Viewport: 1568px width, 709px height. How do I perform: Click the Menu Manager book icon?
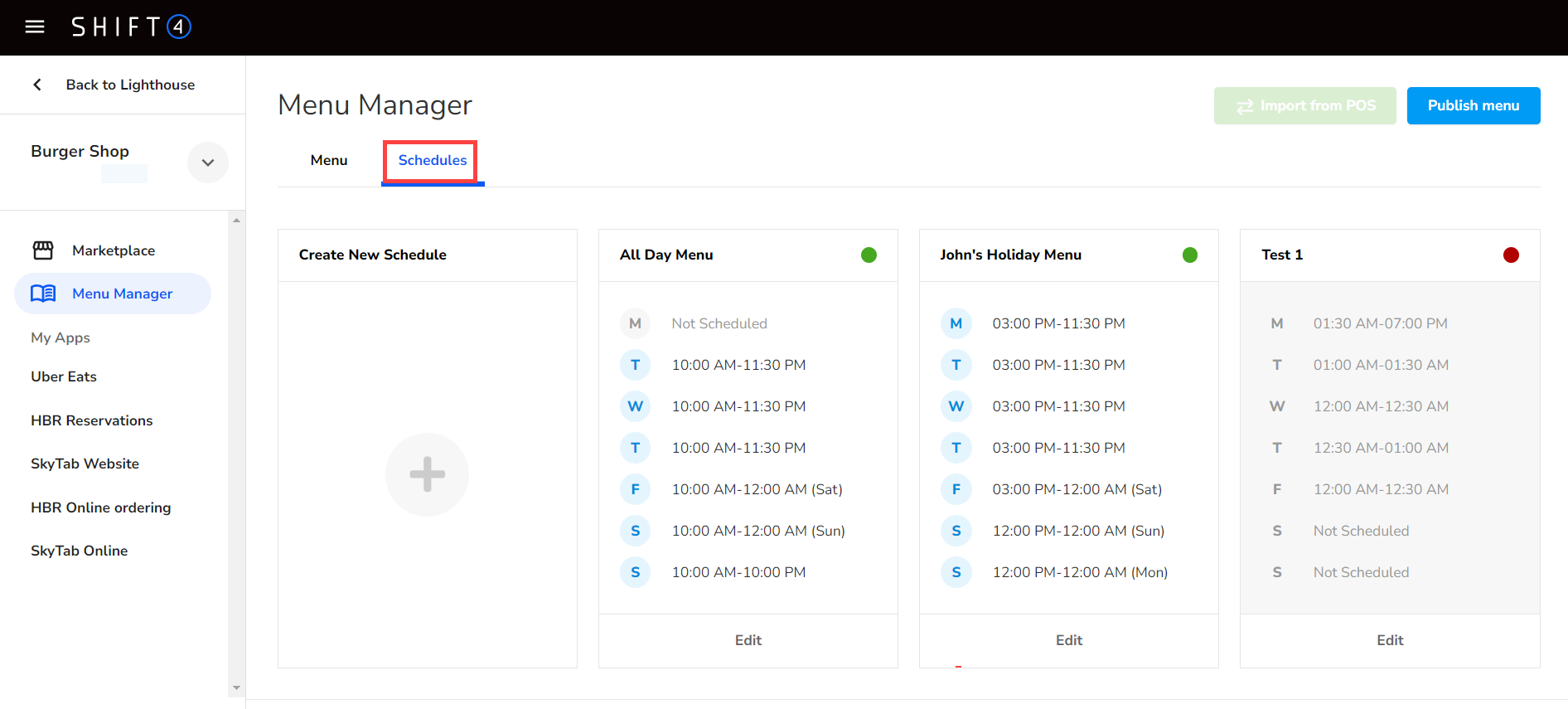point(43,294)
